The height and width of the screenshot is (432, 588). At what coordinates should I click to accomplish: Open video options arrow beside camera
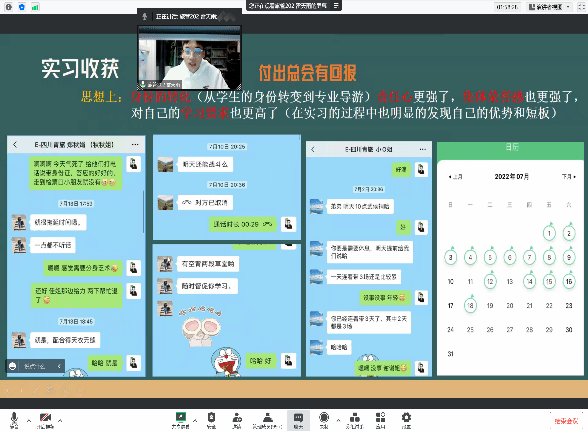point(60,420)
